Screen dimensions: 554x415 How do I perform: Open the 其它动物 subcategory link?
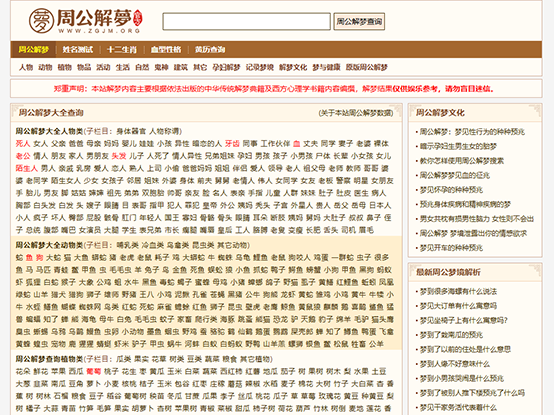pyautogui.click(x=232, y=245)
